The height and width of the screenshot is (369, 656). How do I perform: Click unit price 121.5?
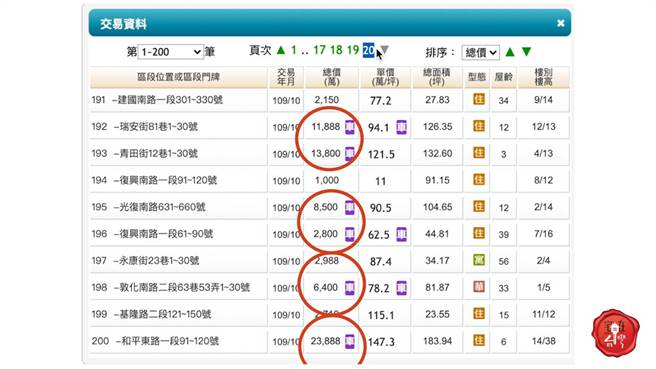tap(381, 154)
